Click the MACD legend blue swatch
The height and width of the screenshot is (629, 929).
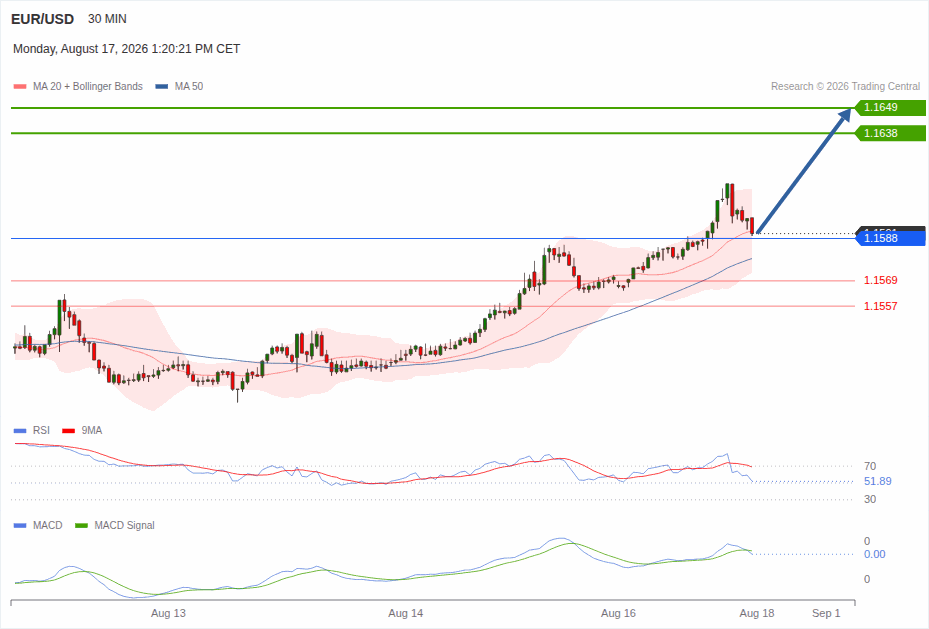click(20, 525)
